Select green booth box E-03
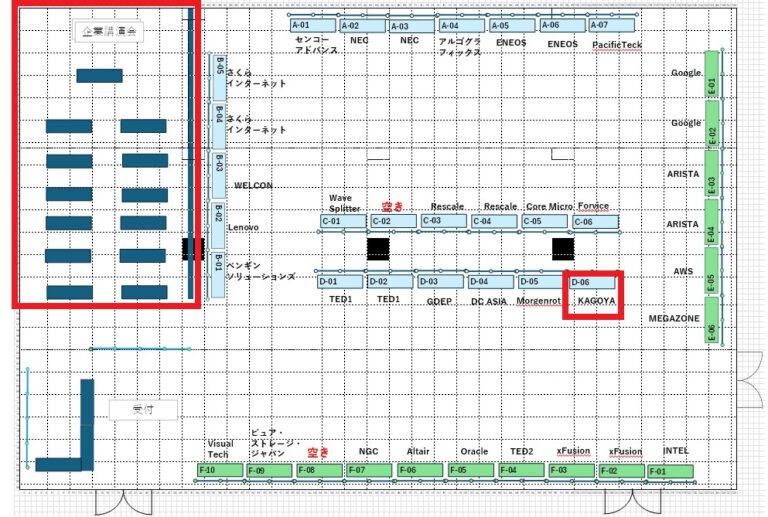The image size is (768, 517). [711, 174]
